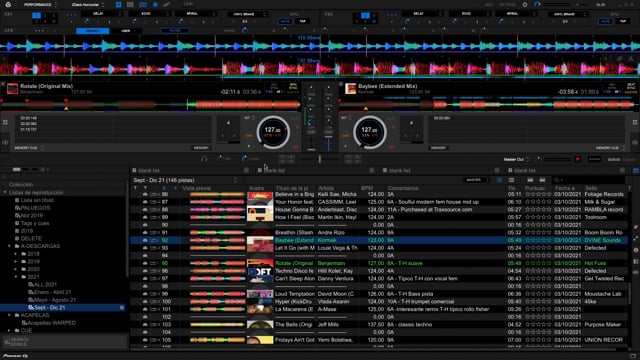
Task: Click deck 1 CUE button
Action: coord(249,136)
